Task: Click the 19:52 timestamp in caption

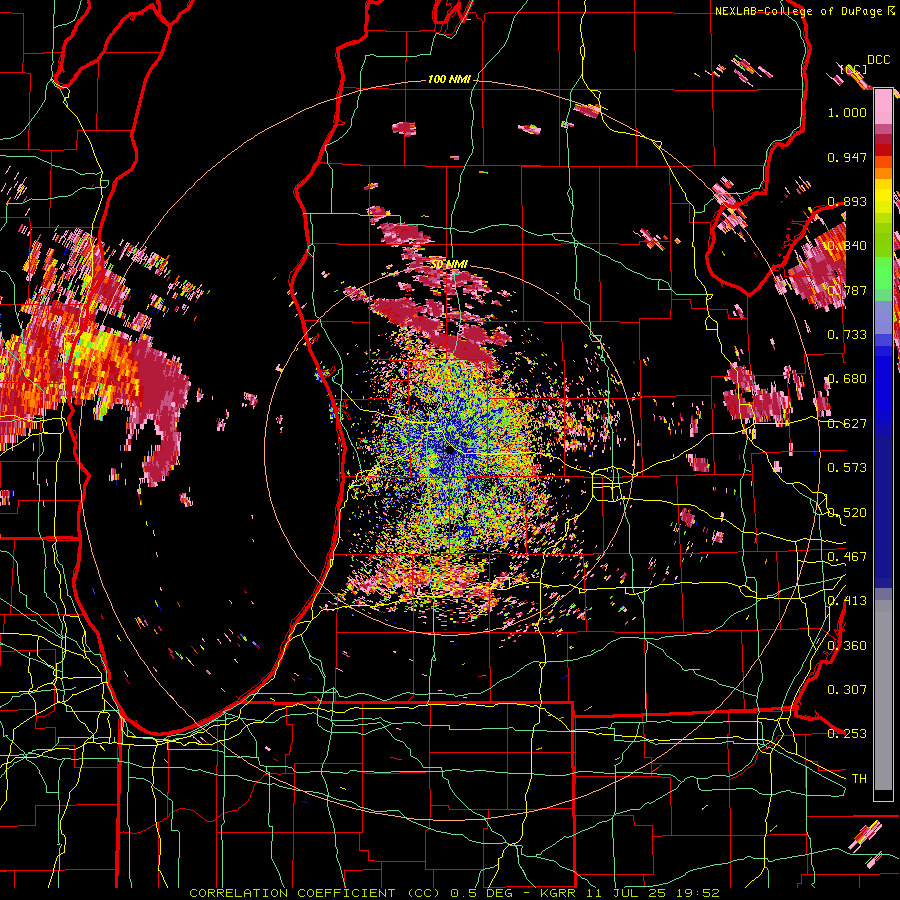Action: coord(698,893)
